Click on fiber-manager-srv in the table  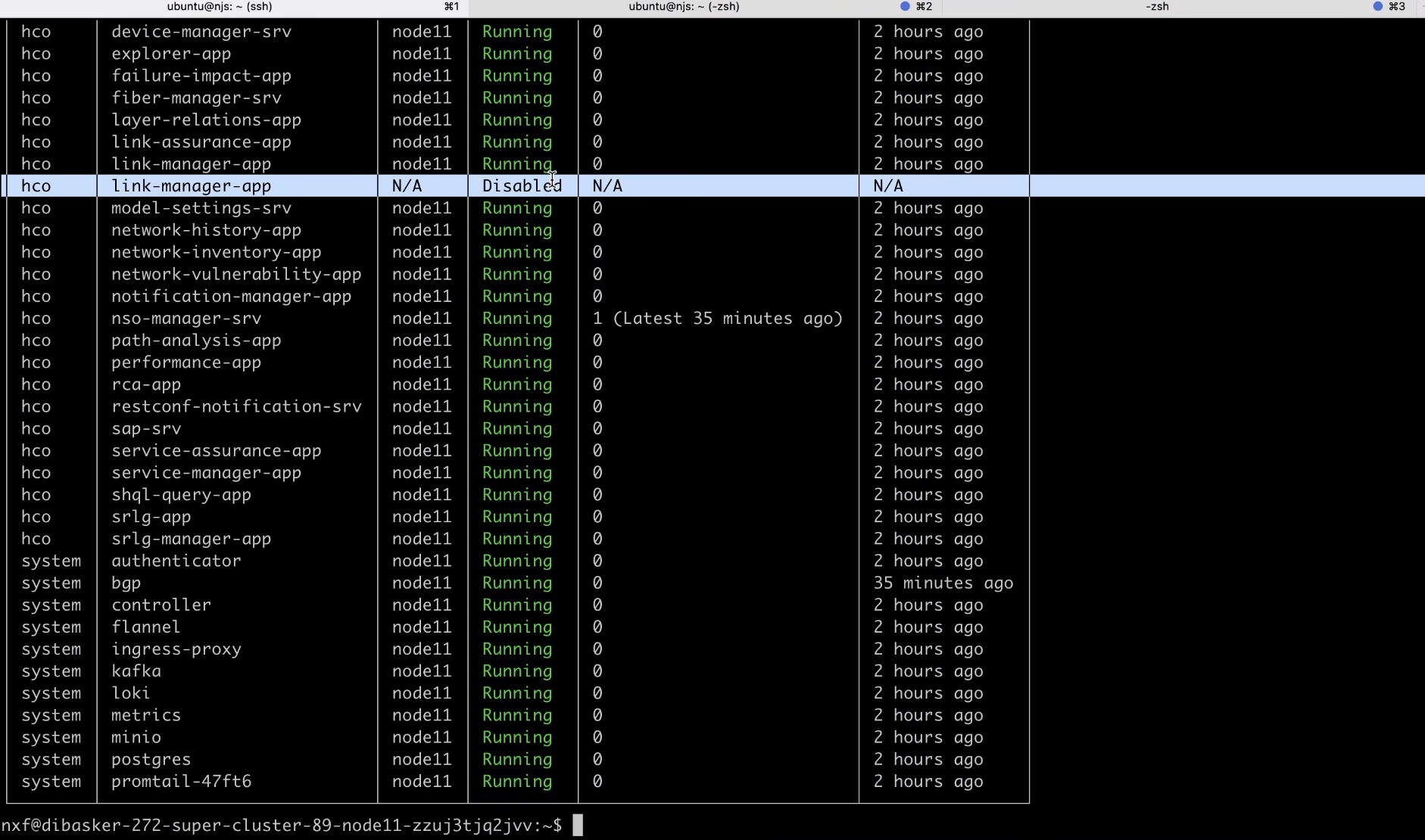coord(196,98)
